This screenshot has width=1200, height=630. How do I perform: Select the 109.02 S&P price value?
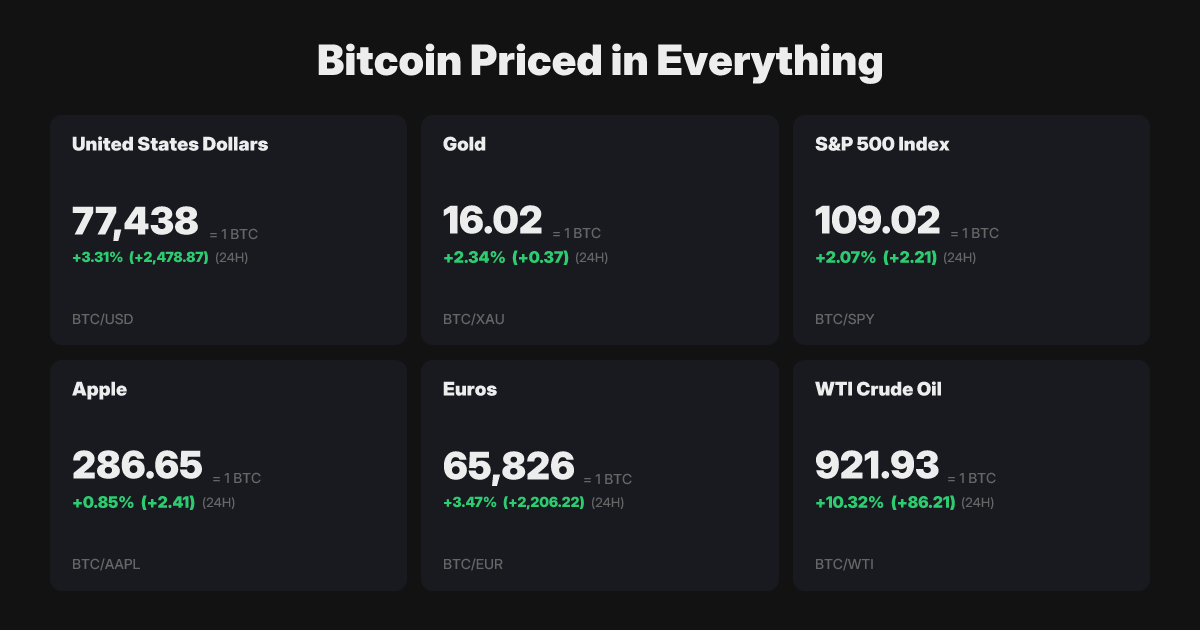[878, 221]
